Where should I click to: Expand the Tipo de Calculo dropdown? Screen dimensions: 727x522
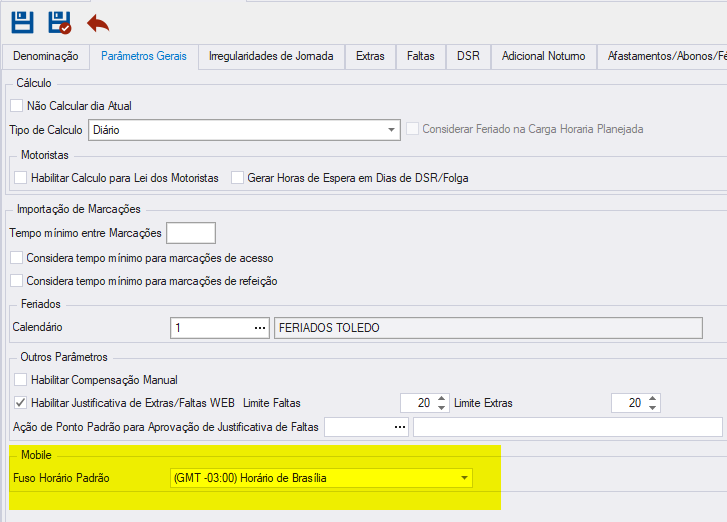(391, 130)
